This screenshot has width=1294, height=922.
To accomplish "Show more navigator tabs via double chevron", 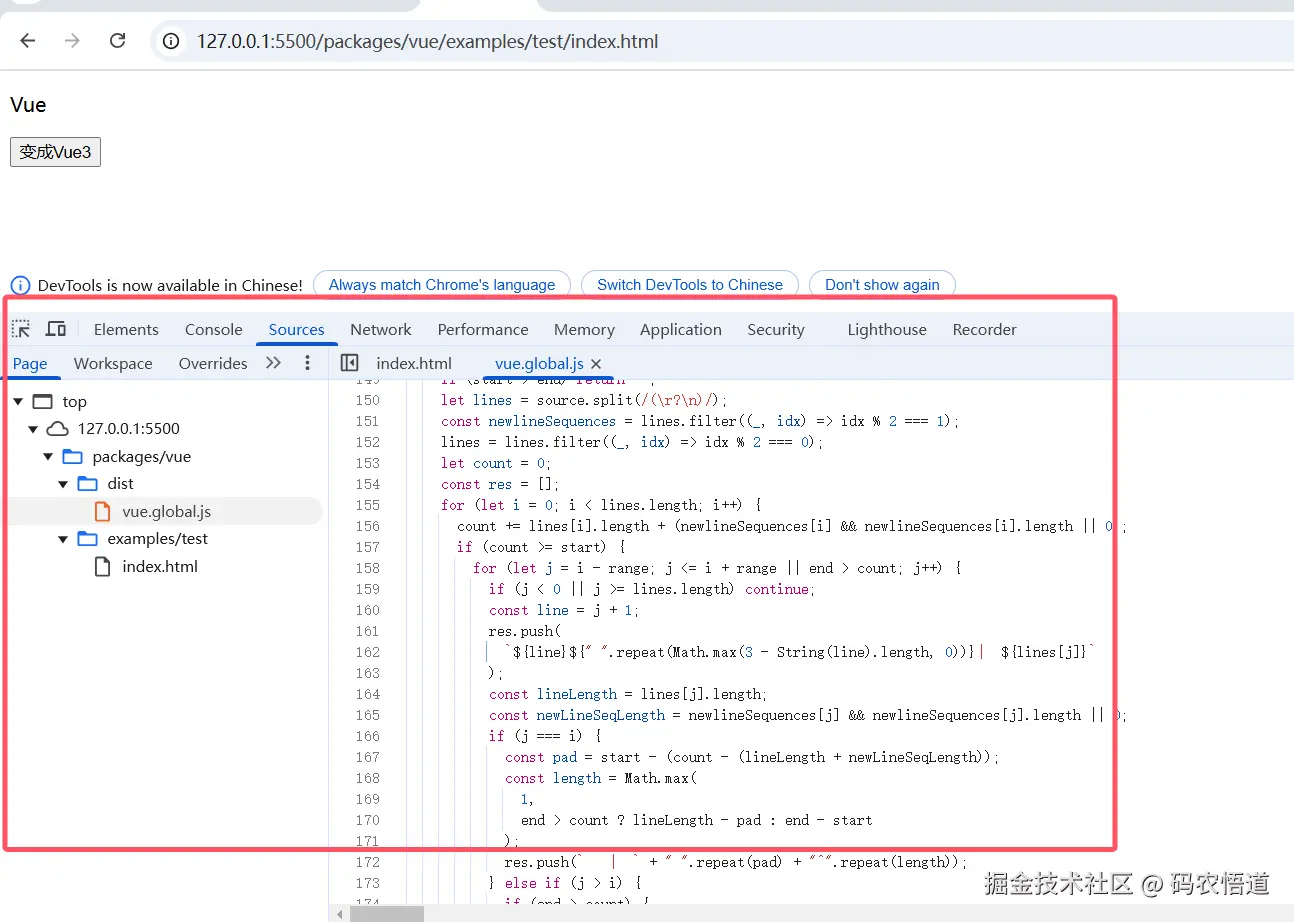I will click(273, 363).
